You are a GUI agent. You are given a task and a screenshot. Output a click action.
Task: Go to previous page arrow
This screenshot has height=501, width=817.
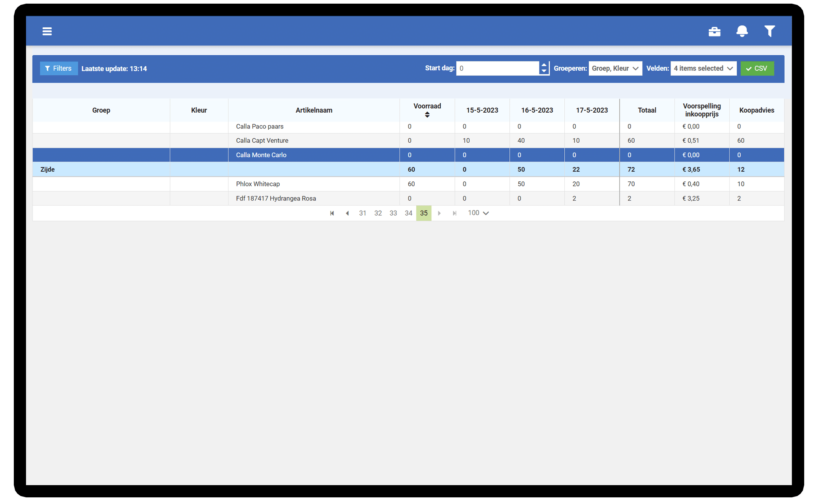pos(347,213)
